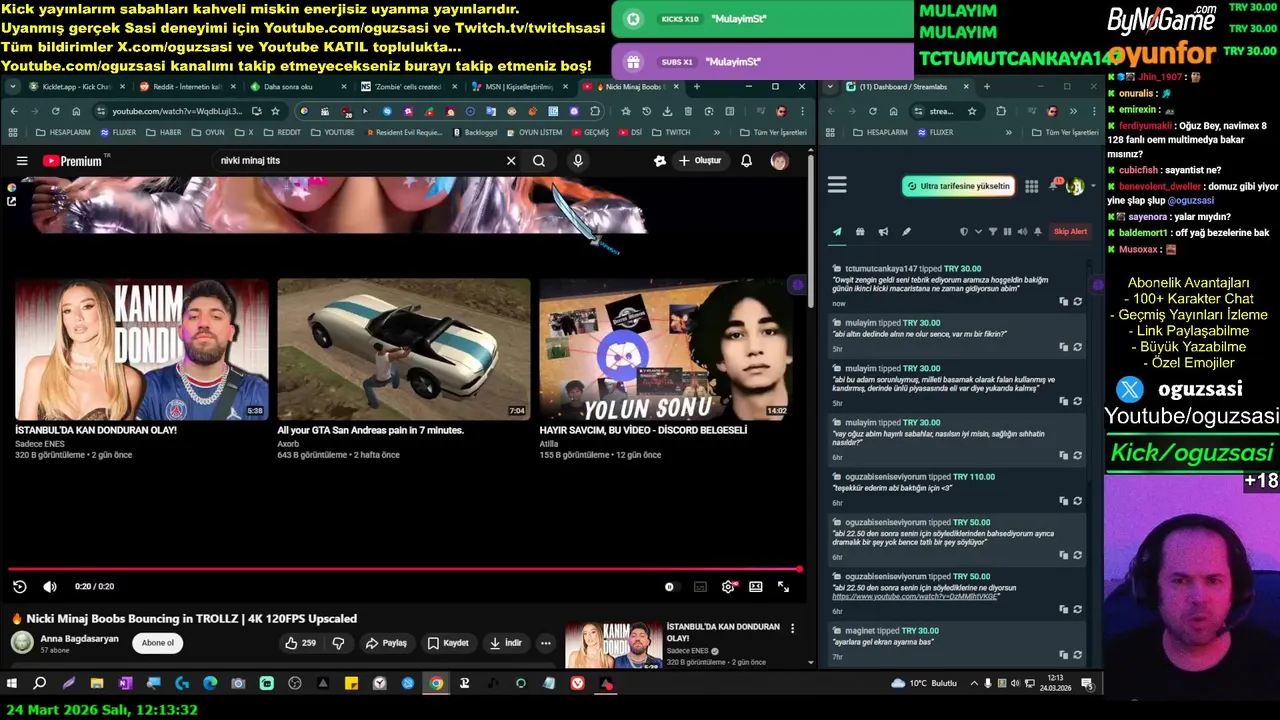Open HAYIR SAVCIM Discord belgeseli thumbnail
This screenshot has height=720, width=1280.
tap(666, 349)
